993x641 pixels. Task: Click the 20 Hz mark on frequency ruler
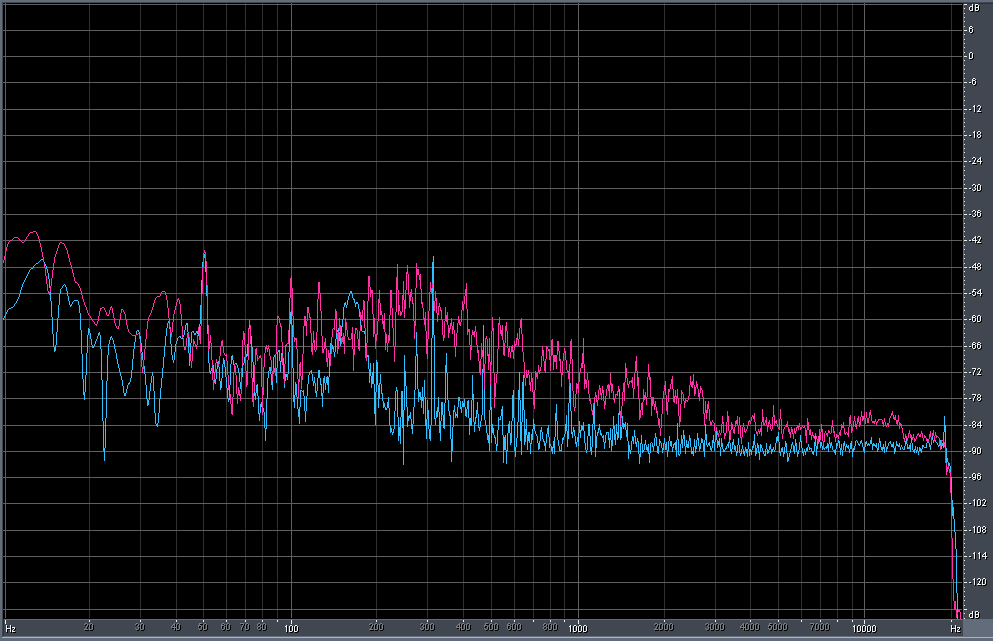pos(89,629)
